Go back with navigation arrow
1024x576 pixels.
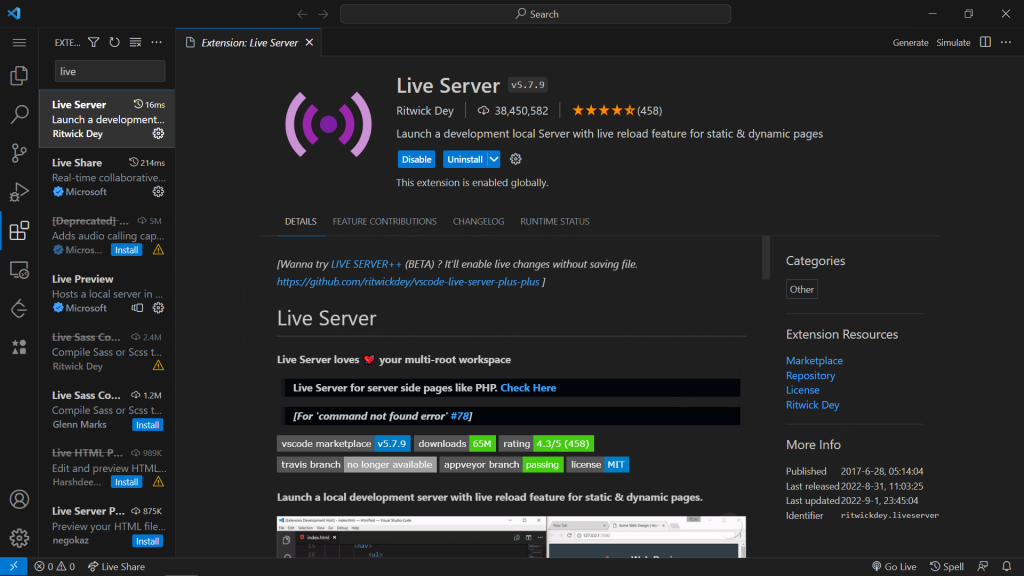point(302,14)
